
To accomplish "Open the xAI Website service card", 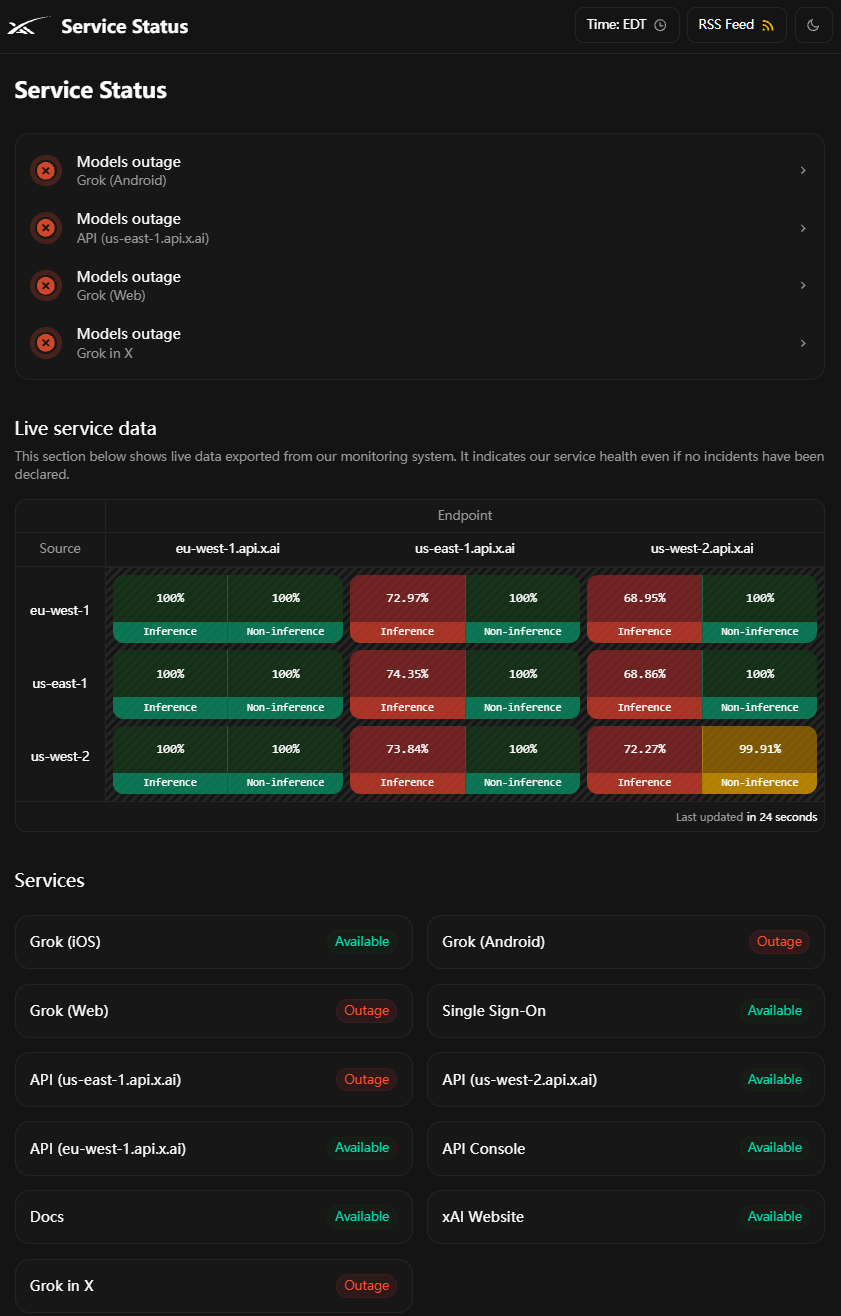I will point(626,1217).
